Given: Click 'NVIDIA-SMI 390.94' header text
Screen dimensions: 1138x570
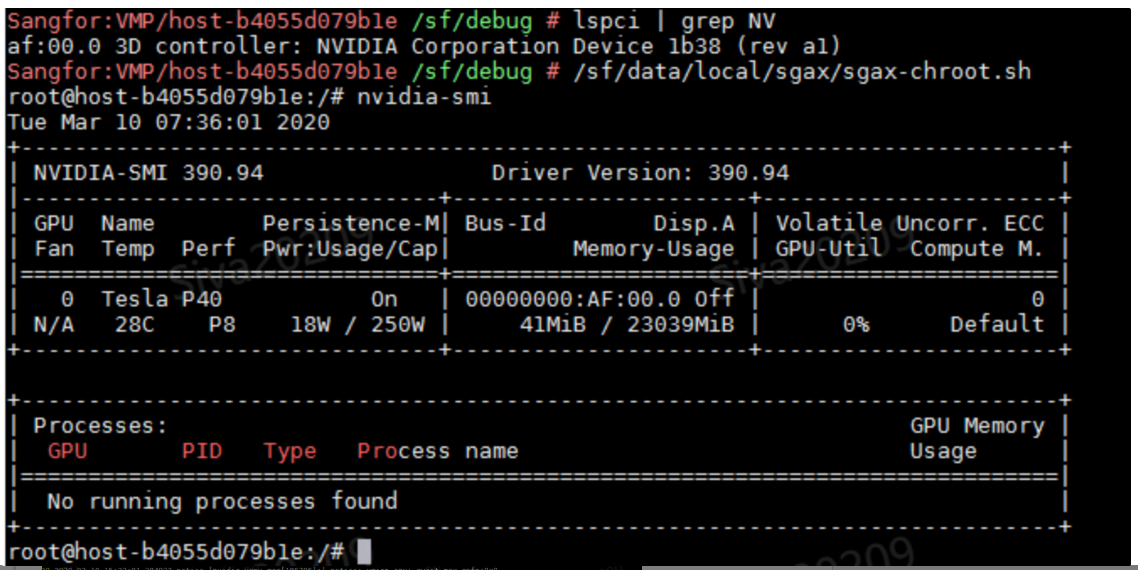Looking at the screenshot, I should coord(149,174).
